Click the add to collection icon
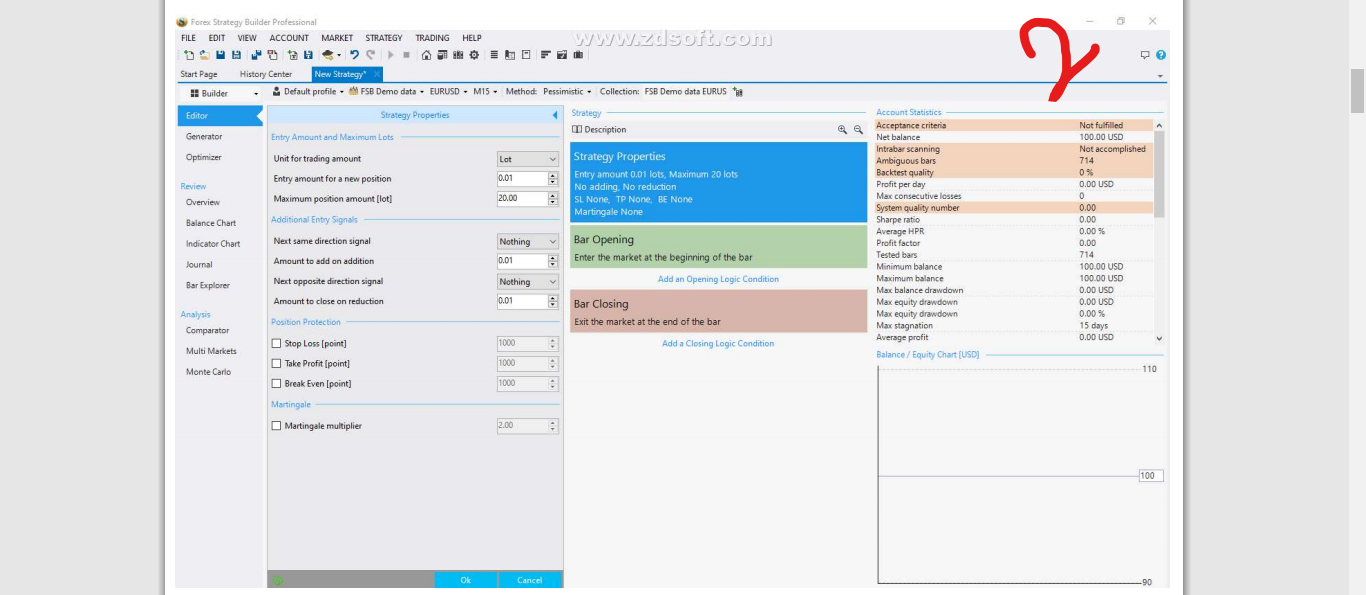The width and height of the screenshot is (1366, 595). click(x=738, y=91)
